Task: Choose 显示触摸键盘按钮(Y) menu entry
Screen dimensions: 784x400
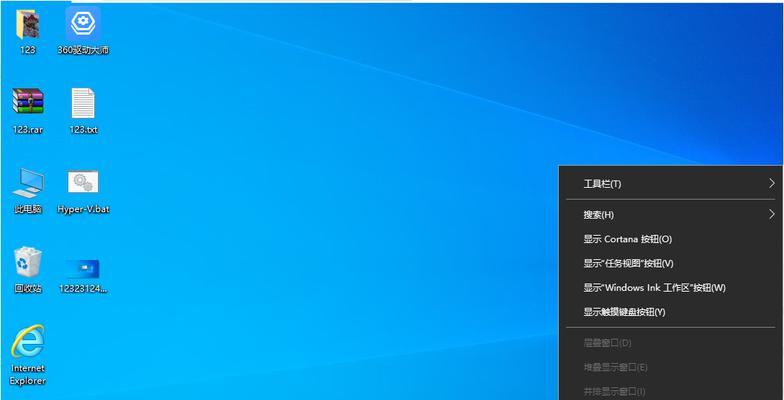Action: tap(670, 312)
